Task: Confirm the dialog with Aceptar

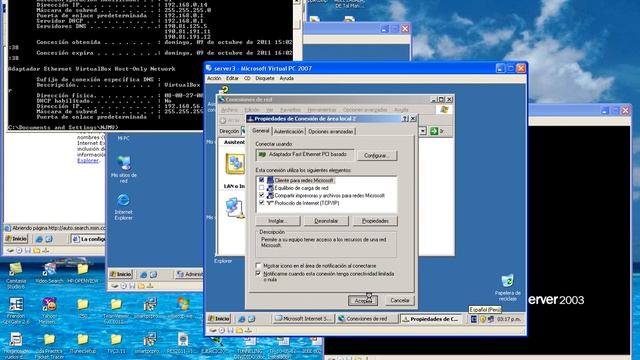Action: coord(363,300)
